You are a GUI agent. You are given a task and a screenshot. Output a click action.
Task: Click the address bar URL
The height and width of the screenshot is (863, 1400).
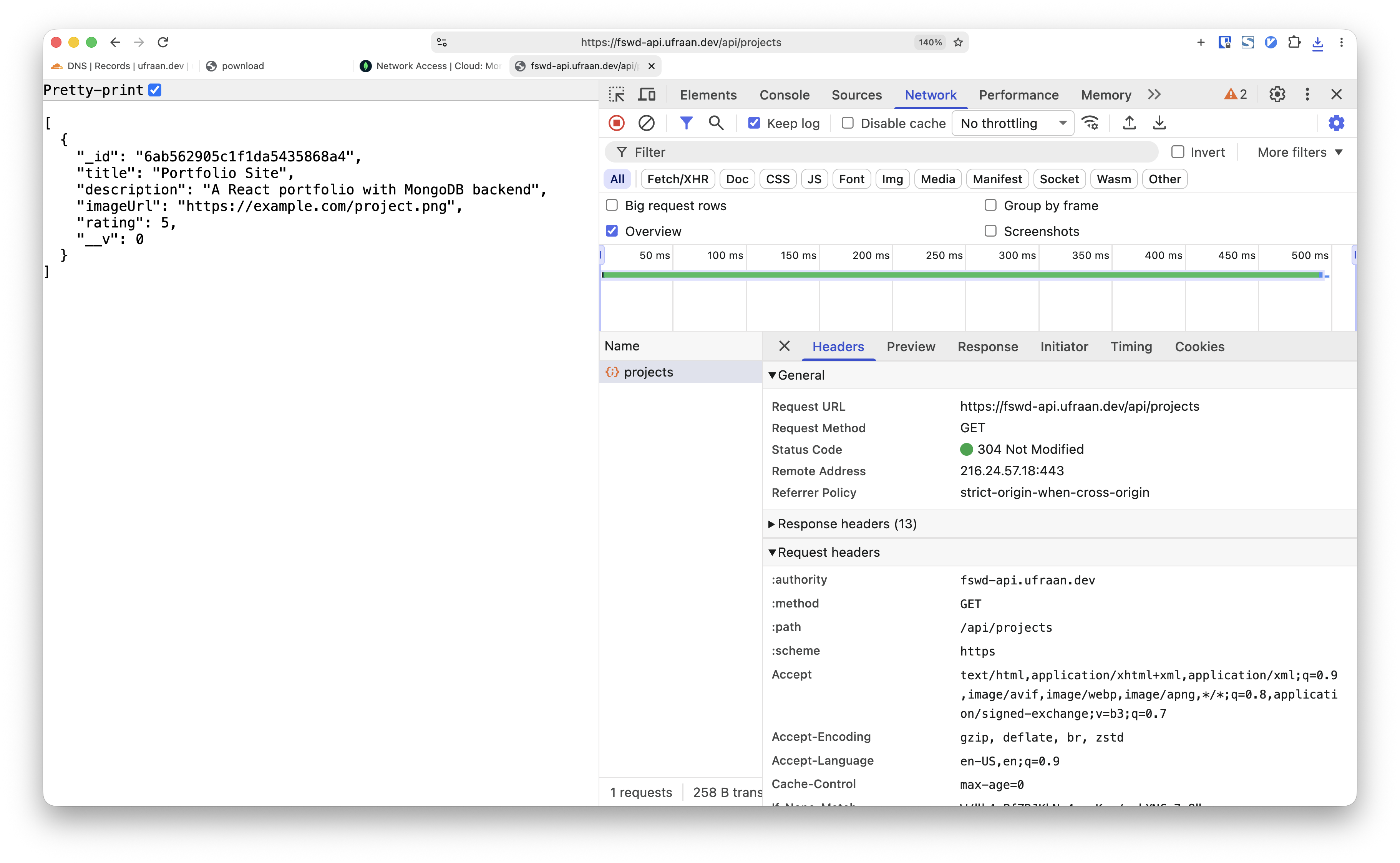click(x=680, y=42)
